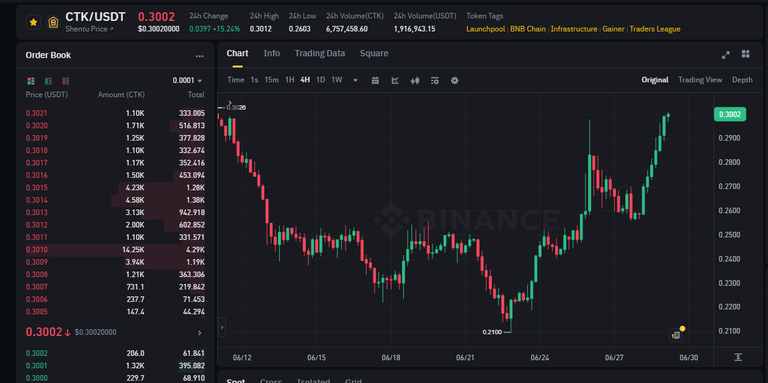Show only sell orders in order book
768x383 pixels.
(x=66, y=81)
